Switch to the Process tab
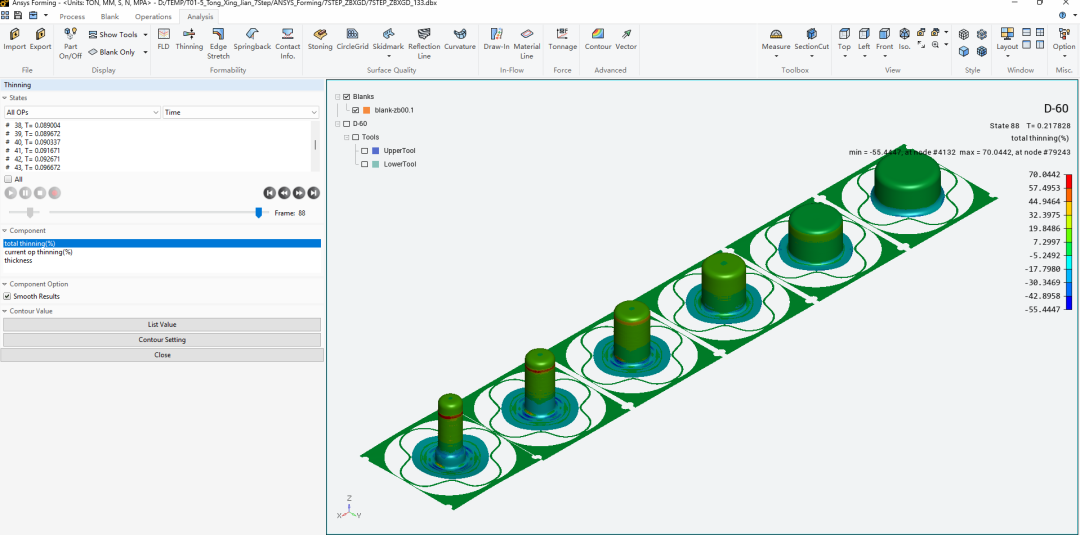This screenshot has width=1080, height=535. pos(72,17)
